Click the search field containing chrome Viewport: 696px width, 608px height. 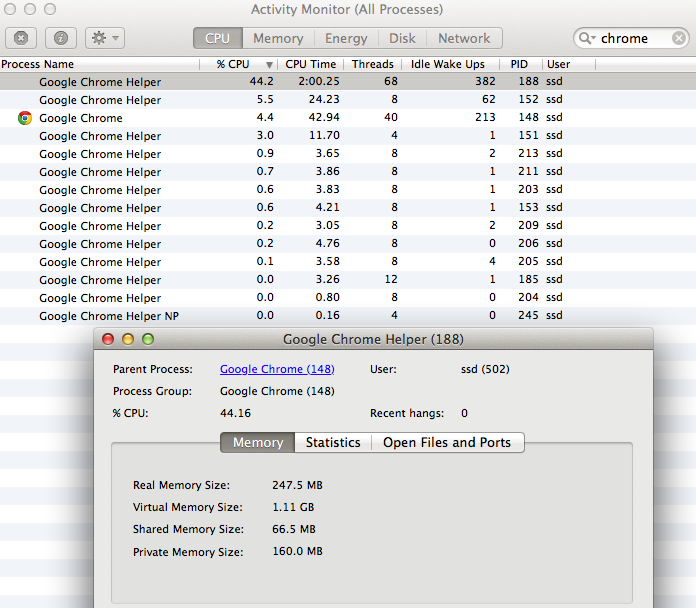(631, 38)
